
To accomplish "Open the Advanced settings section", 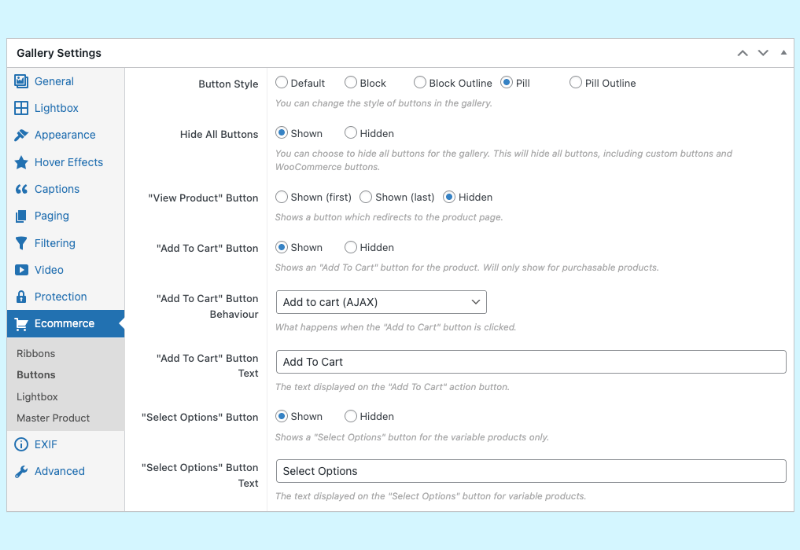I will (x=59, y=471).
